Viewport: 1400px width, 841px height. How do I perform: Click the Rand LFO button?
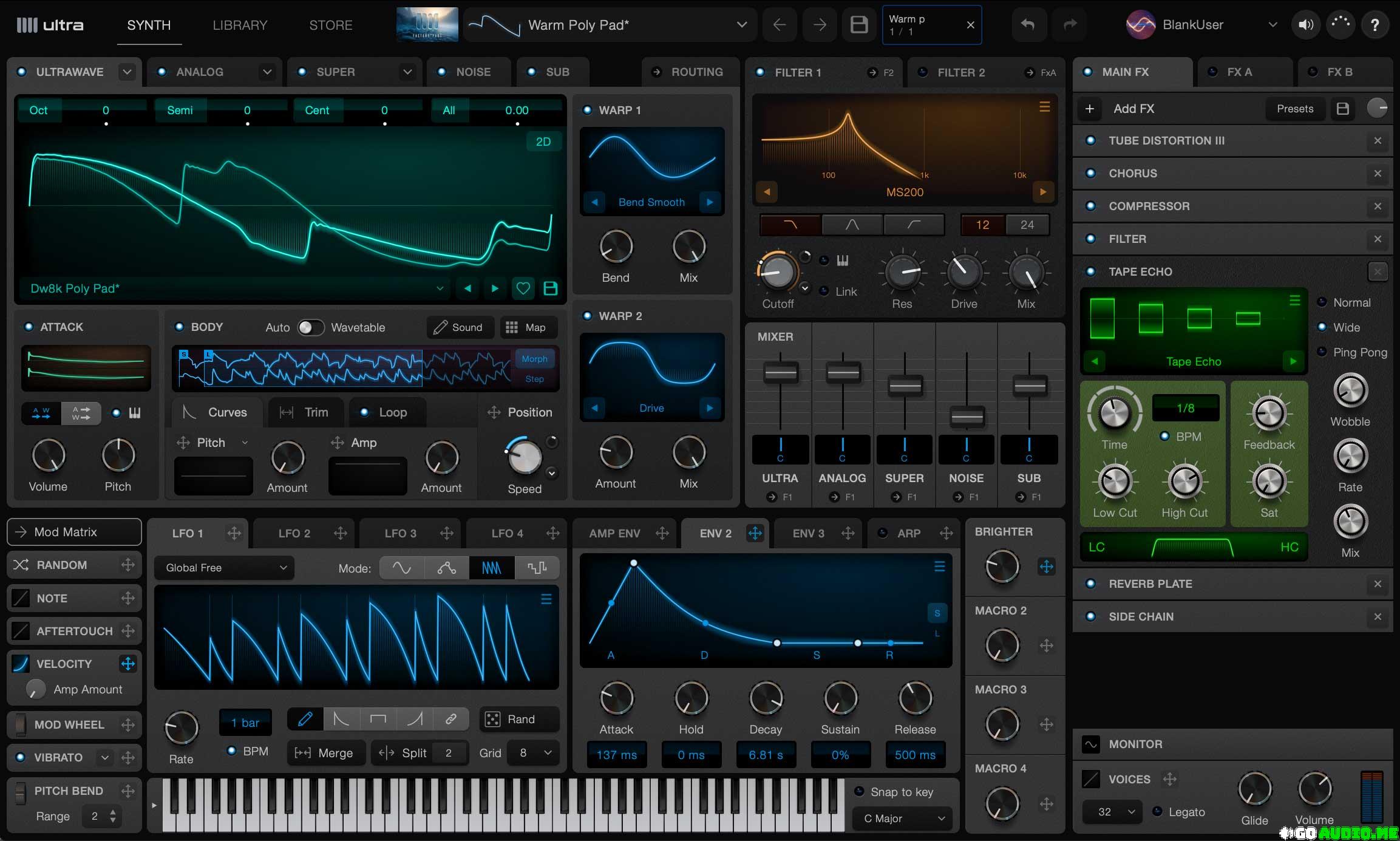[x=519, y=719]
